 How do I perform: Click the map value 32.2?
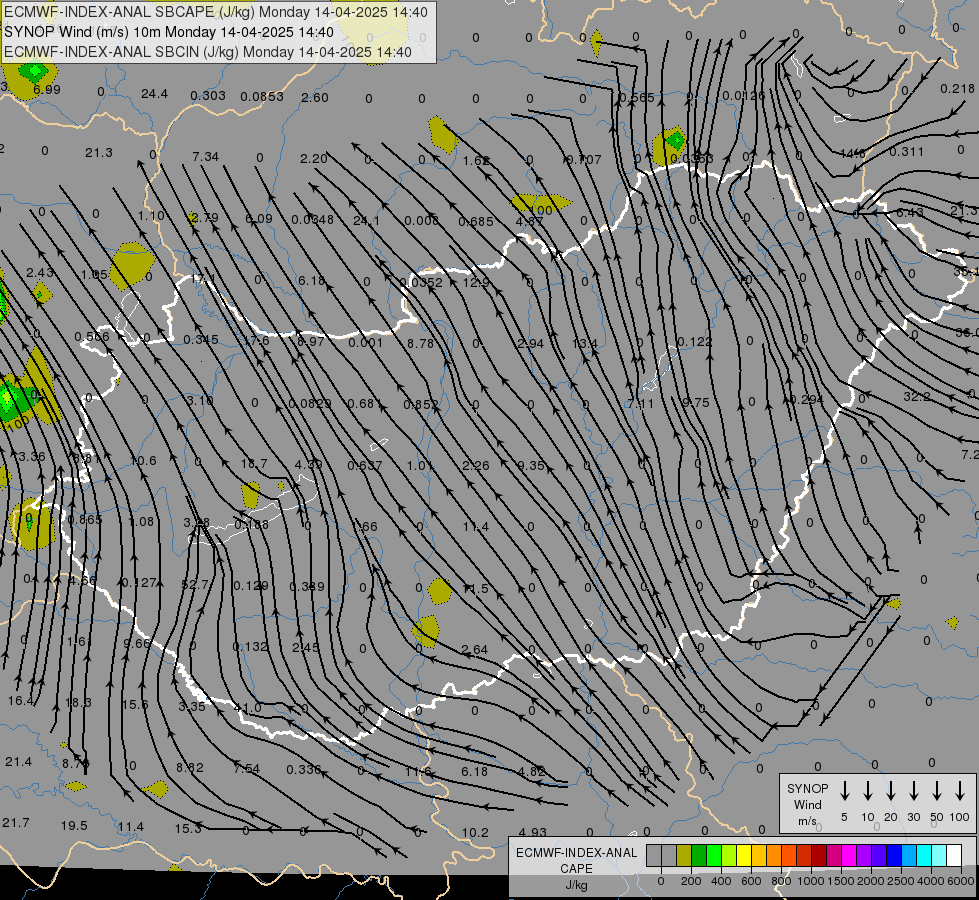(917, 397)
